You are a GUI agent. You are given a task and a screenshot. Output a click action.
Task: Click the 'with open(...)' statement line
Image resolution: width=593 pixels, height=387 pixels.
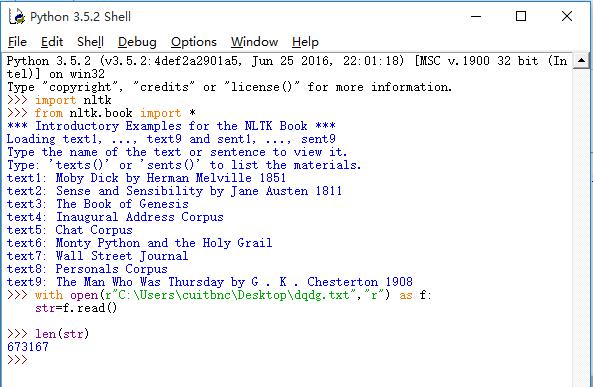tap(219, 295)
